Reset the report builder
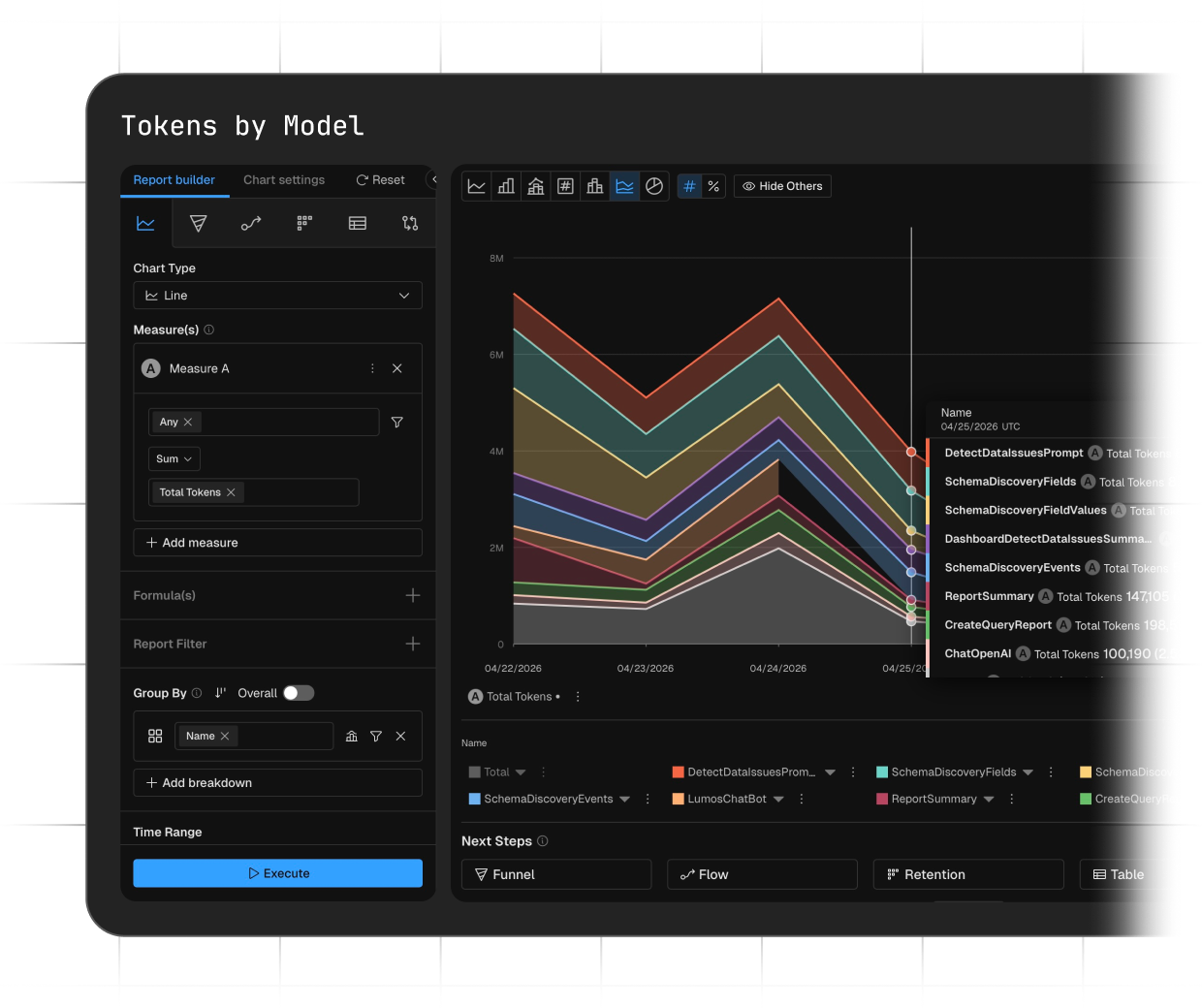 tap(381, 180)
